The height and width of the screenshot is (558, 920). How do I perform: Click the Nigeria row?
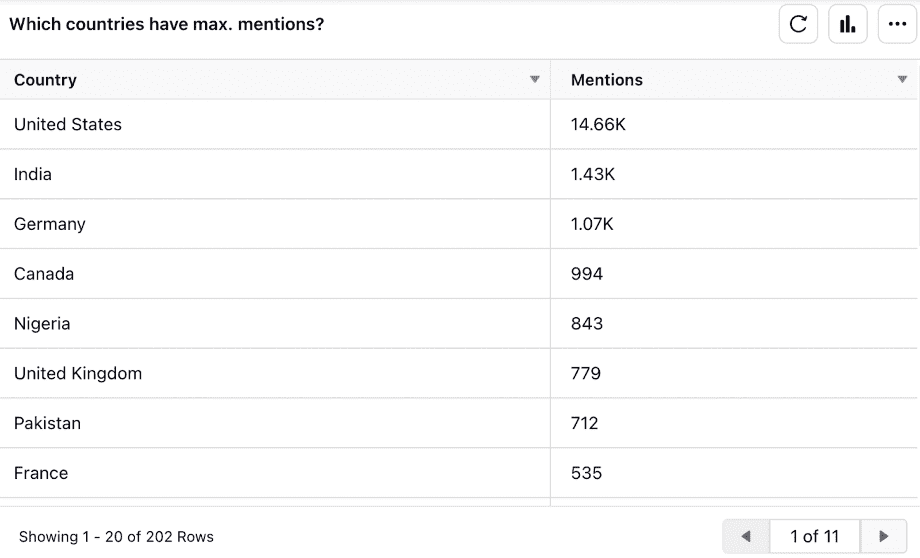coord(42,324)
